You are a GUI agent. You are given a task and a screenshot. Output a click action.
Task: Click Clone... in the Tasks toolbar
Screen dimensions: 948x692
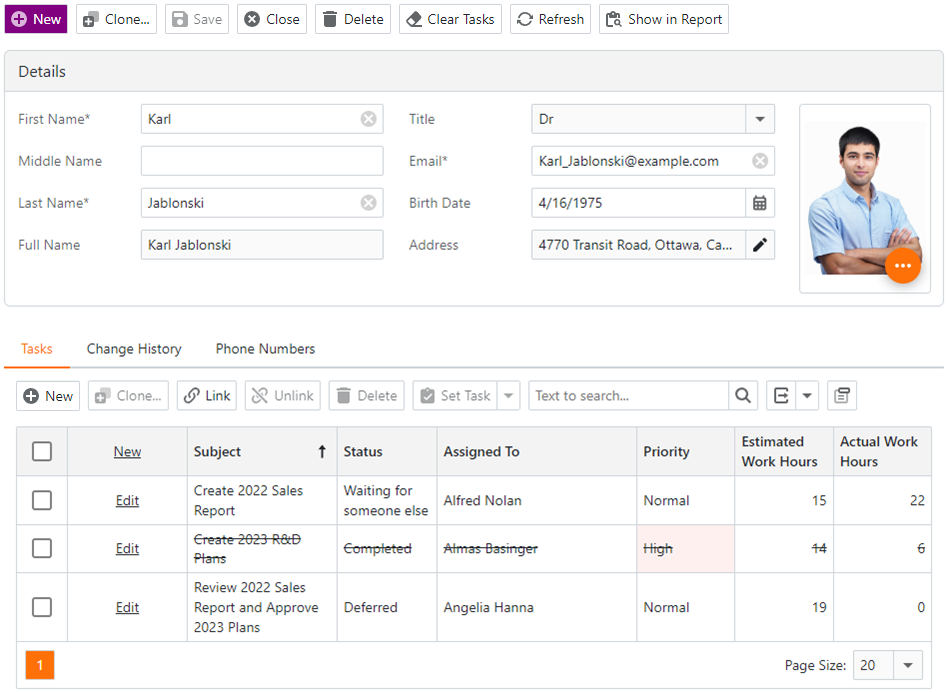pos(128,396)
